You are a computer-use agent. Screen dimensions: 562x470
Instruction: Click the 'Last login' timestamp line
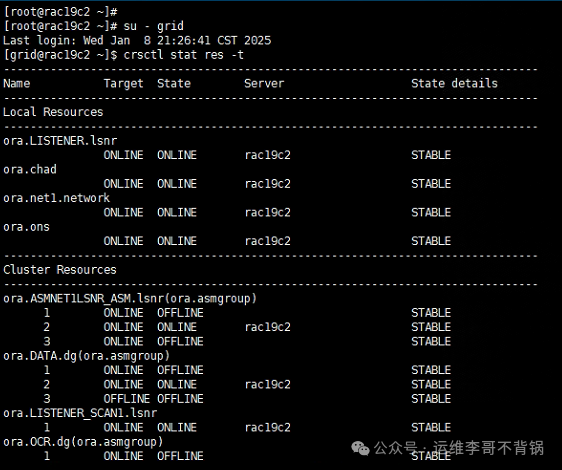(x=137, y=41)
